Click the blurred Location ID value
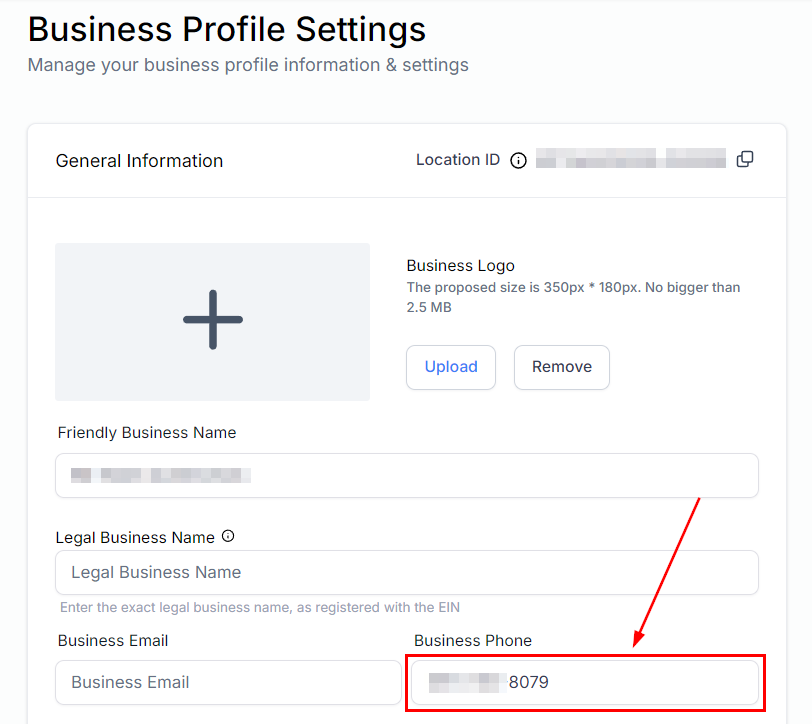The image size is (812, 724). [630, 159]
